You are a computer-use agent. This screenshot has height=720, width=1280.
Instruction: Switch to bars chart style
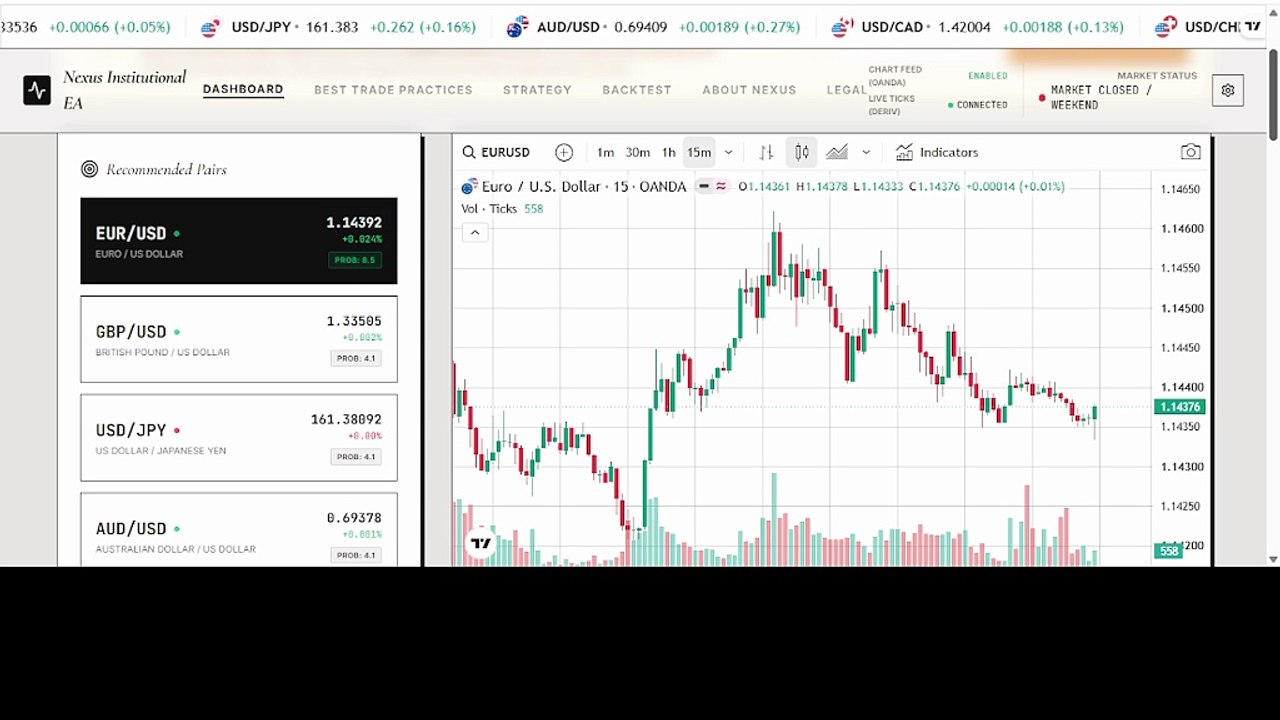[766, 152]
